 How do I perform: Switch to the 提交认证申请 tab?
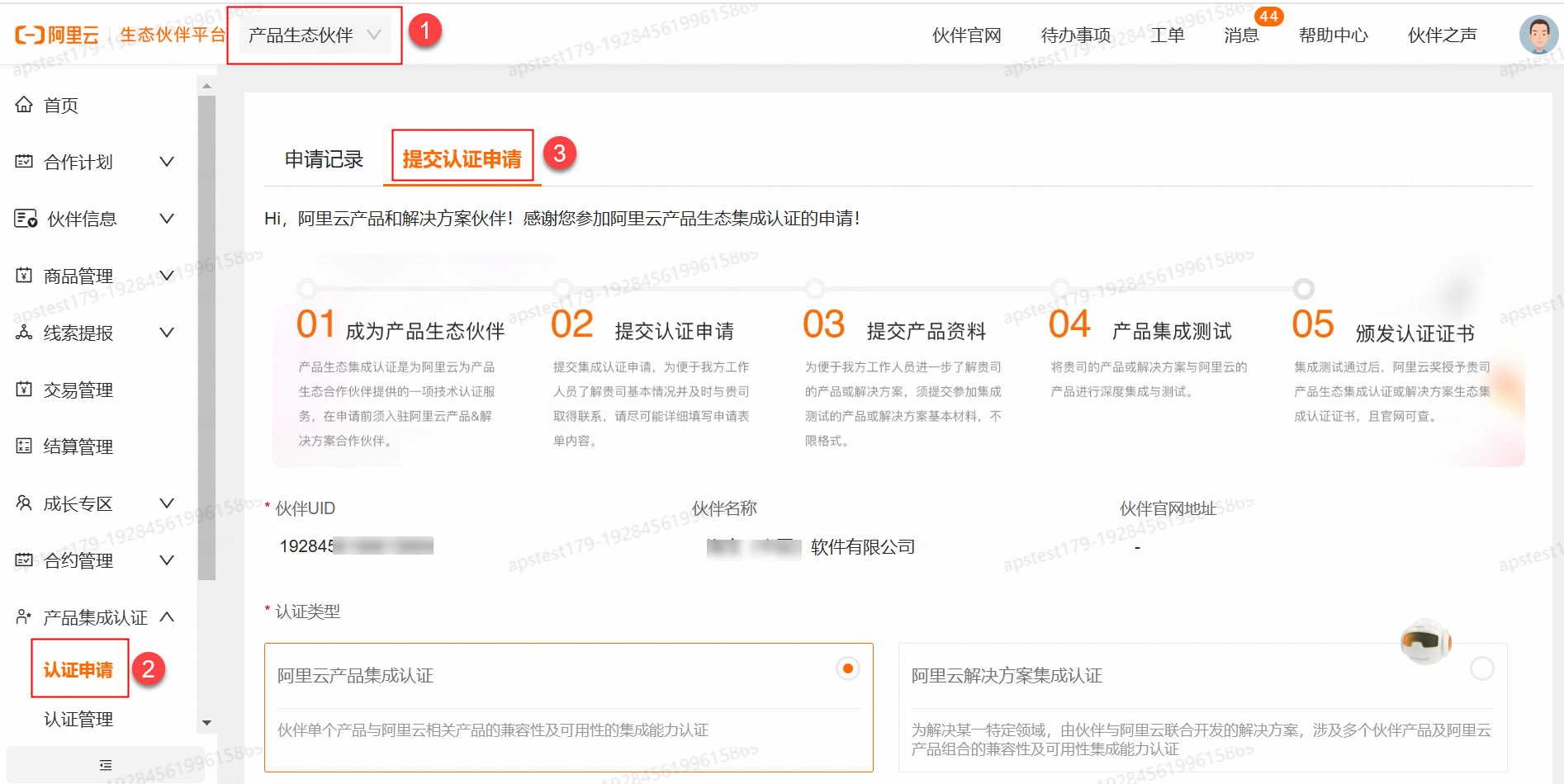(462, 159)
